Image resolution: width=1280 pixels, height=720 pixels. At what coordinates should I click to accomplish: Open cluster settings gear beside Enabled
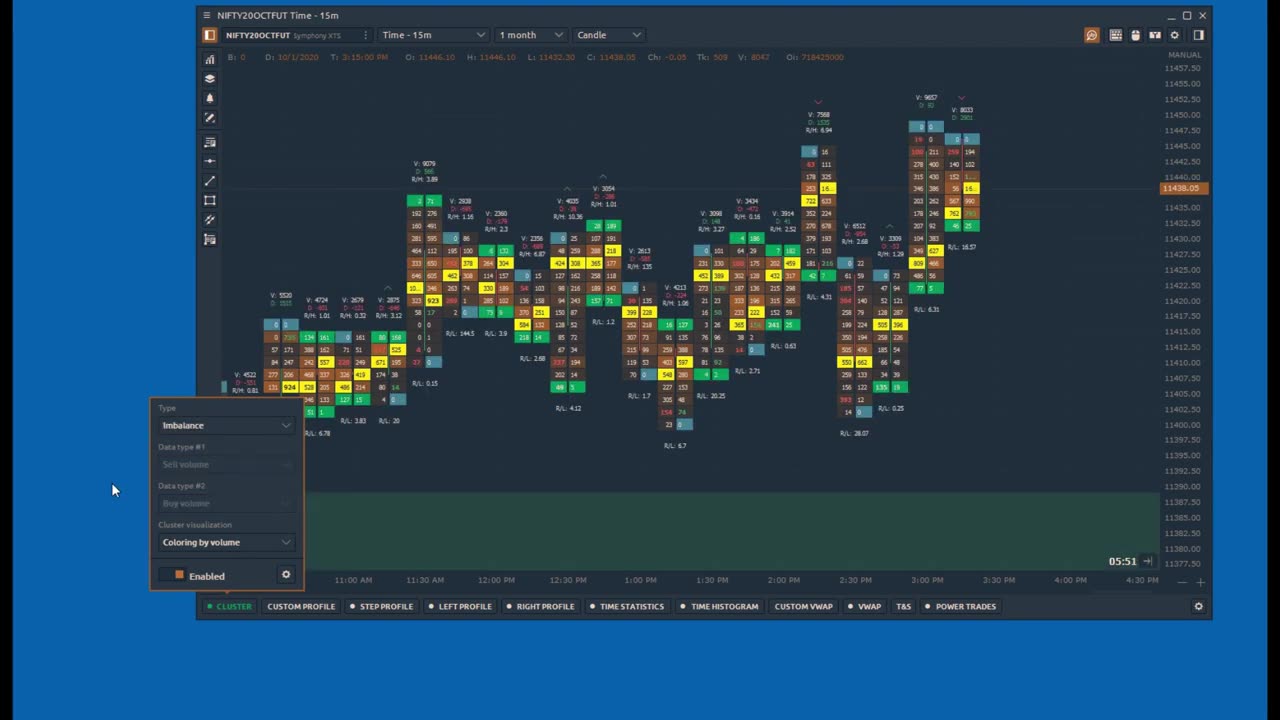pos(286,575)
